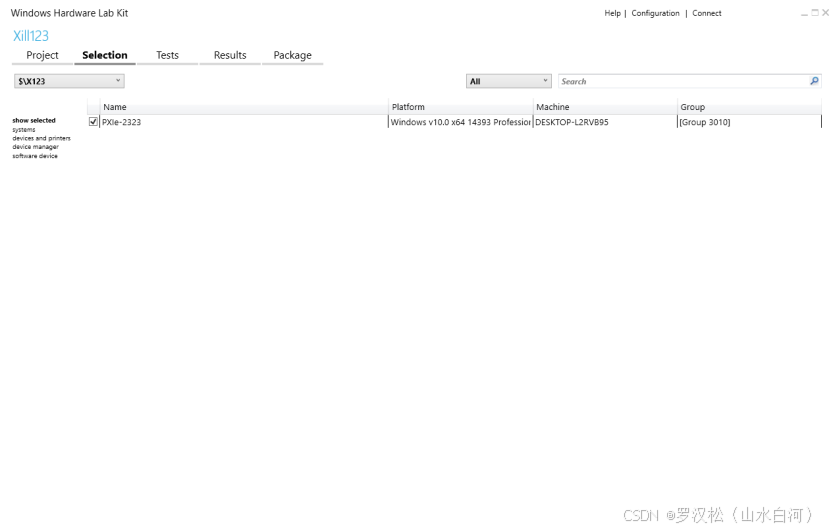Minimize the Hardware Lab Kit window

(x=805, y=13)
